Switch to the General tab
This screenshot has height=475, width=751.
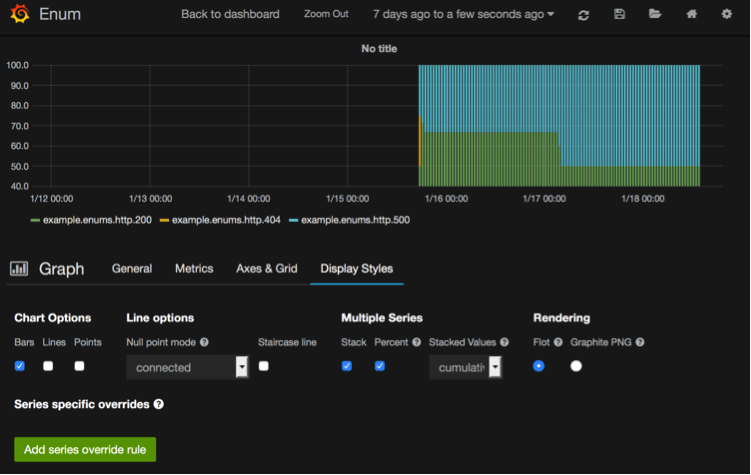point(132,269)
